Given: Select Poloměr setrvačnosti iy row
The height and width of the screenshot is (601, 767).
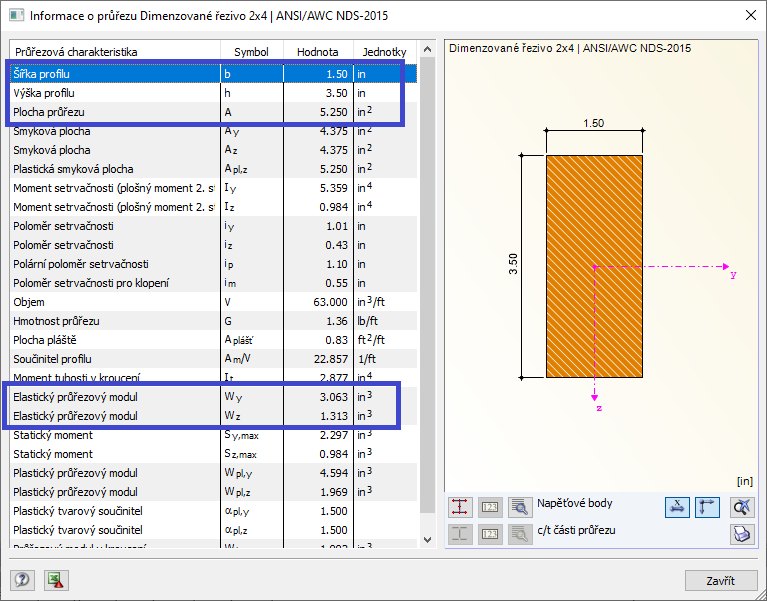Looking at the screenshot, I should tap(213, 226).
